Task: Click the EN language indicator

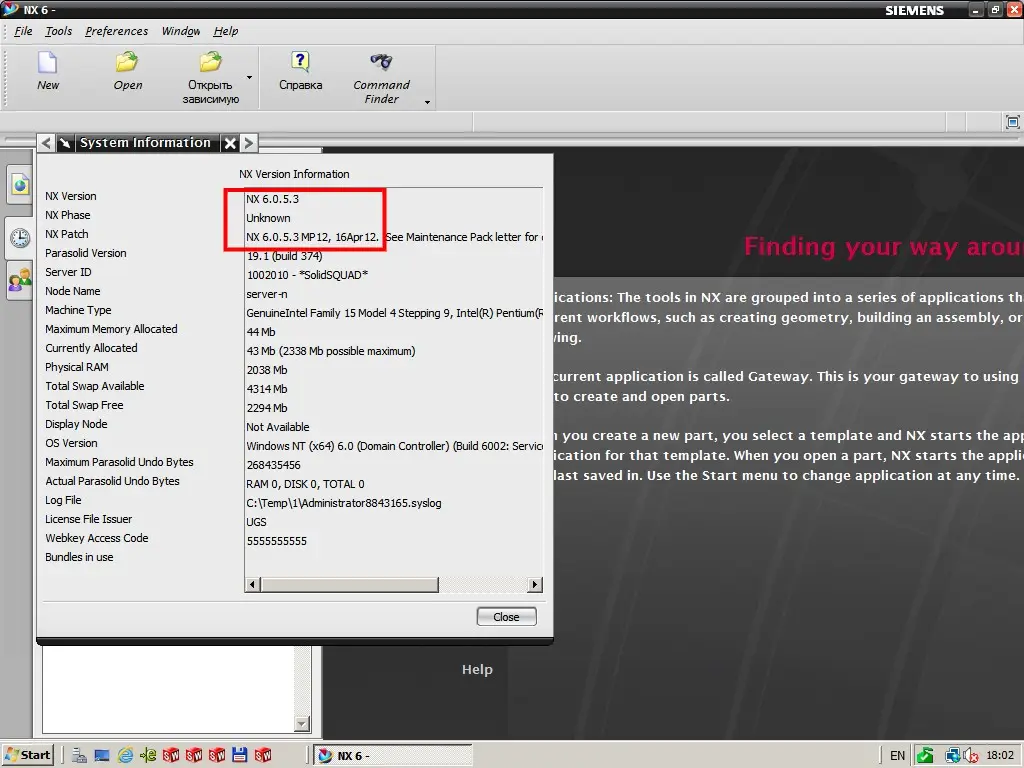Action: [x=897, y=756]
